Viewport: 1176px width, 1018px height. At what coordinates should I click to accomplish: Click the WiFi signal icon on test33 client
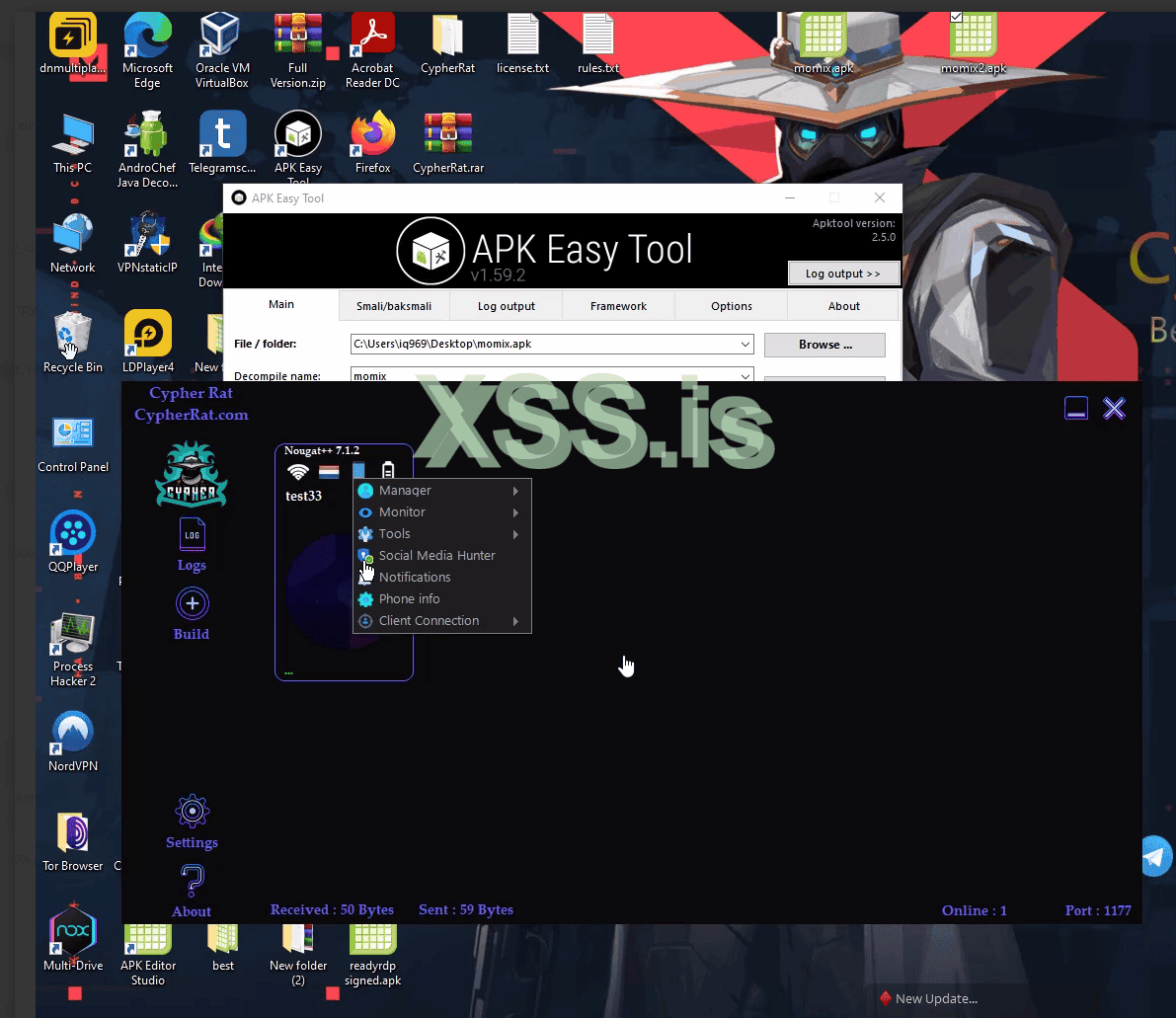299,471
